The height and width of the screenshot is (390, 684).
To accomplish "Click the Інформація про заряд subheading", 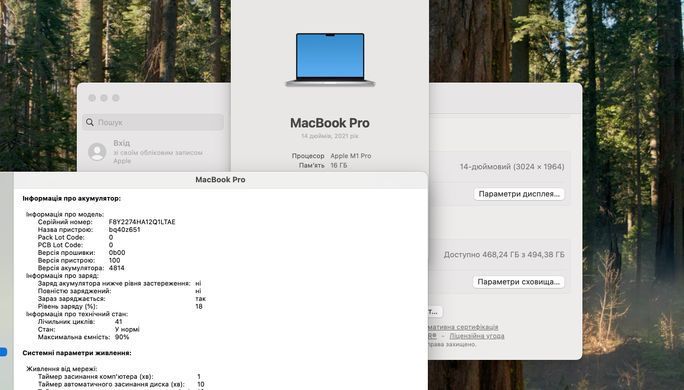I will click(x=62, y=276).
